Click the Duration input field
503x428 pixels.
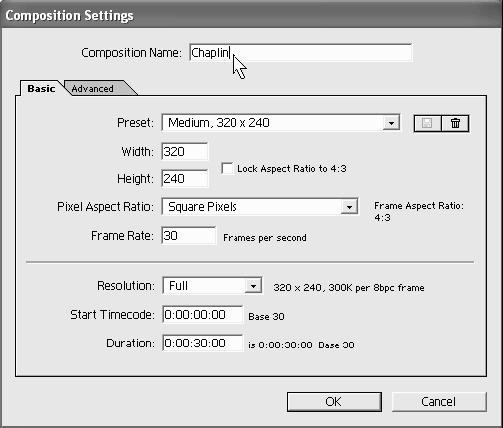pyautogui.click(x=202, y=343)
